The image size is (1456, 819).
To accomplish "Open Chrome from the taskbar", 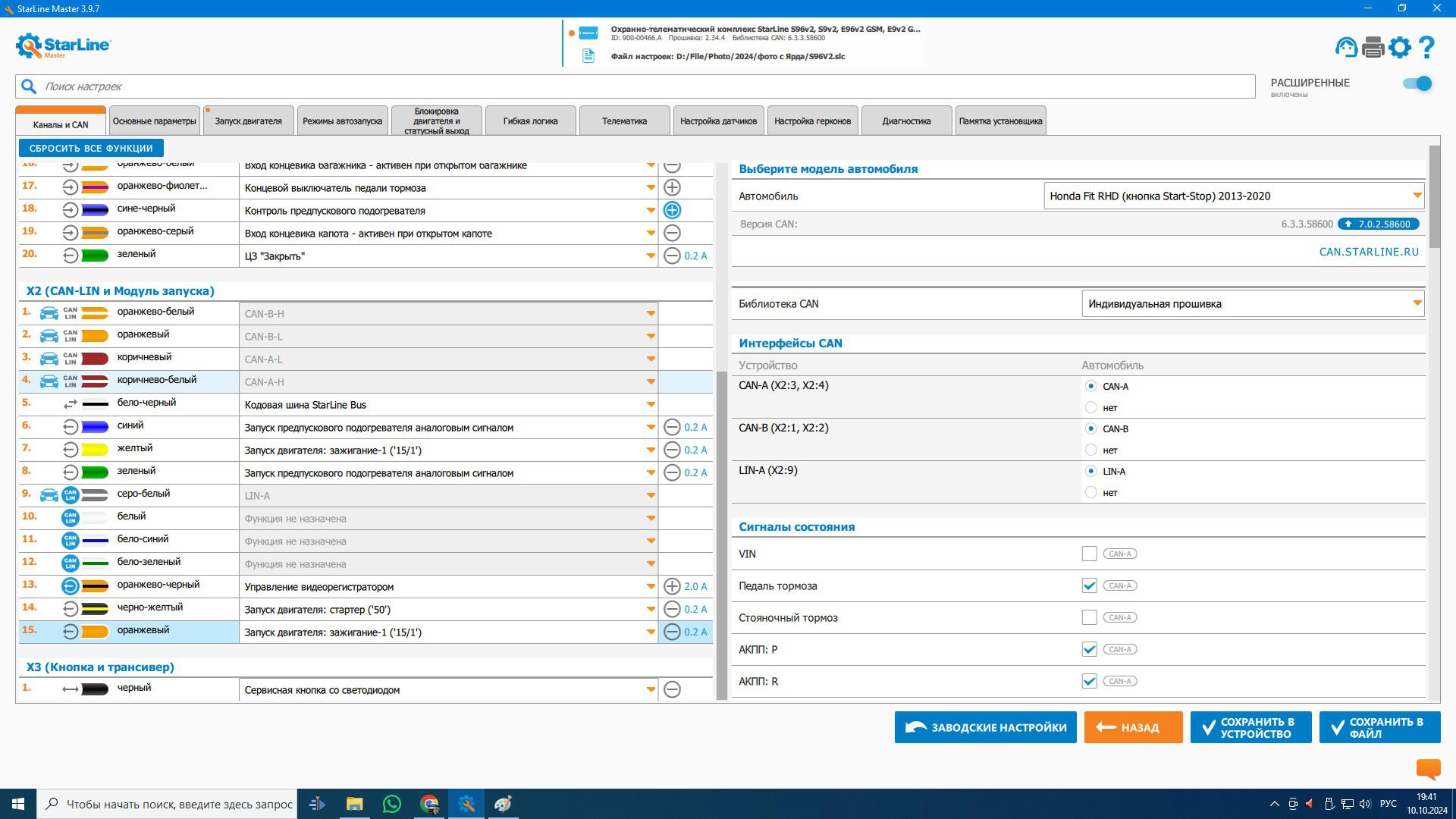I will (430, 804).
